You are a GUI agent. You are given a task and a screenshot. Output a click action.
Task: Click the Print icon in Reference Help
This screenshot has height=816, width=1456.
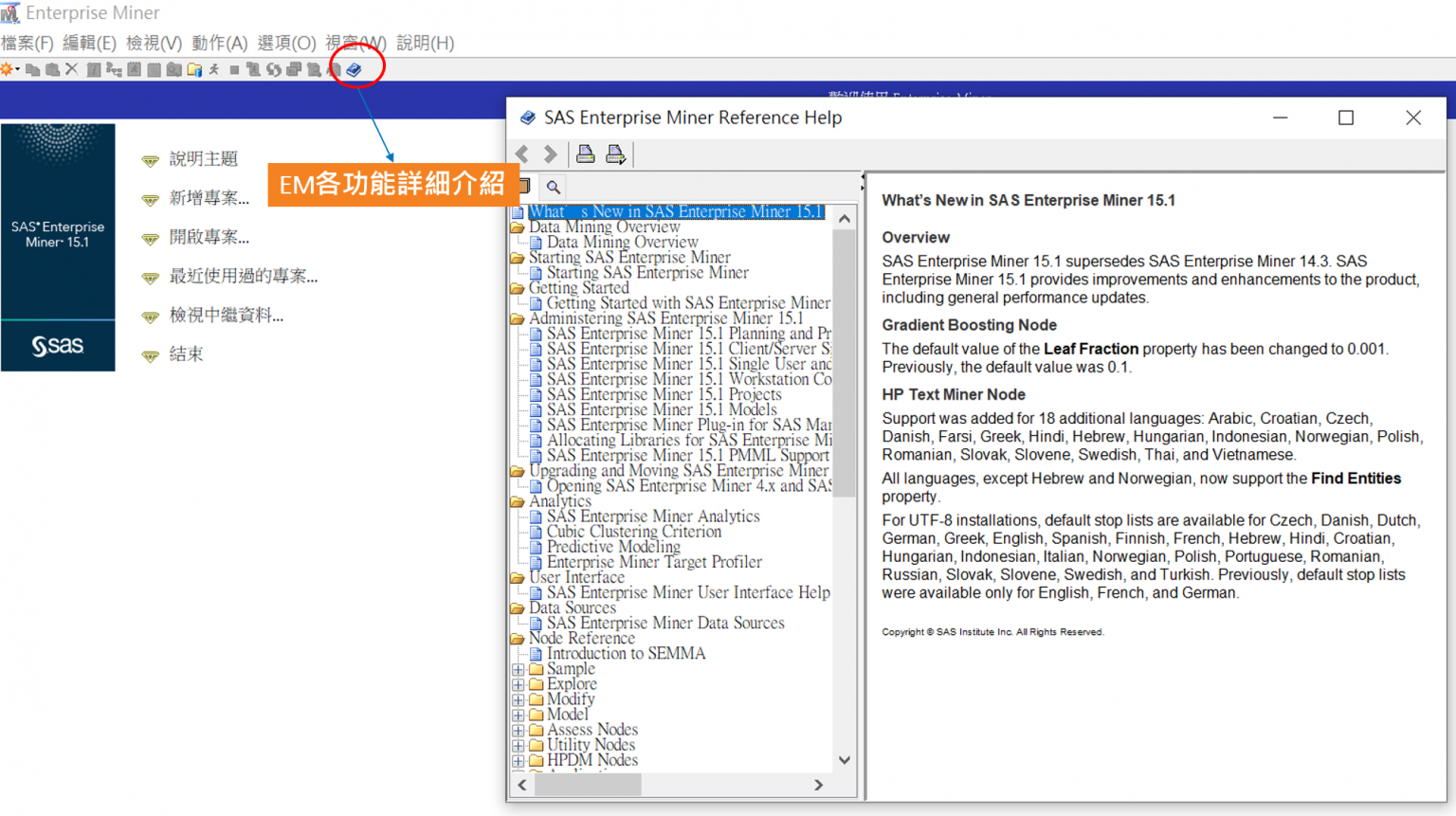[585, 154]
